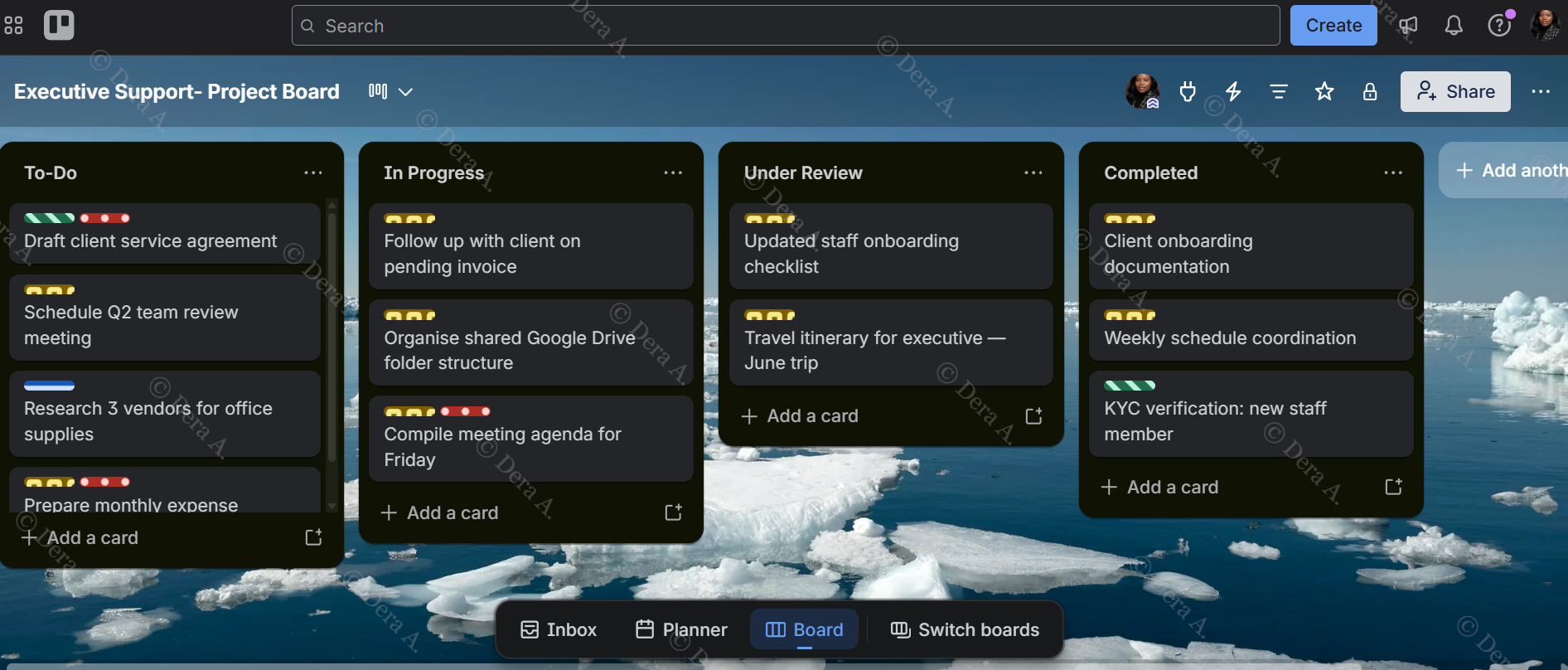Viewport: 1568px width, 670px height.
Task: Open Client onboarding documentation card
Action: pos(1251,246)
